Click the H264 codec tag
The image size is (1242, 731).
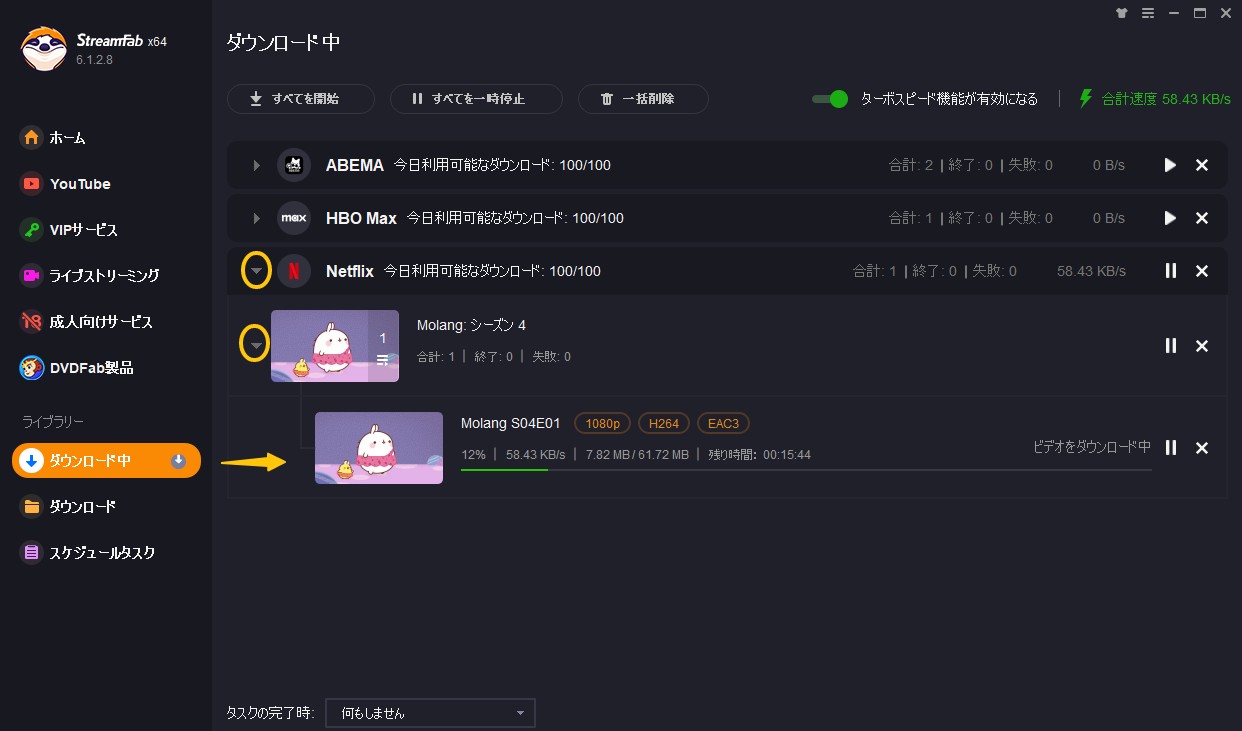[x=664, y=423]
